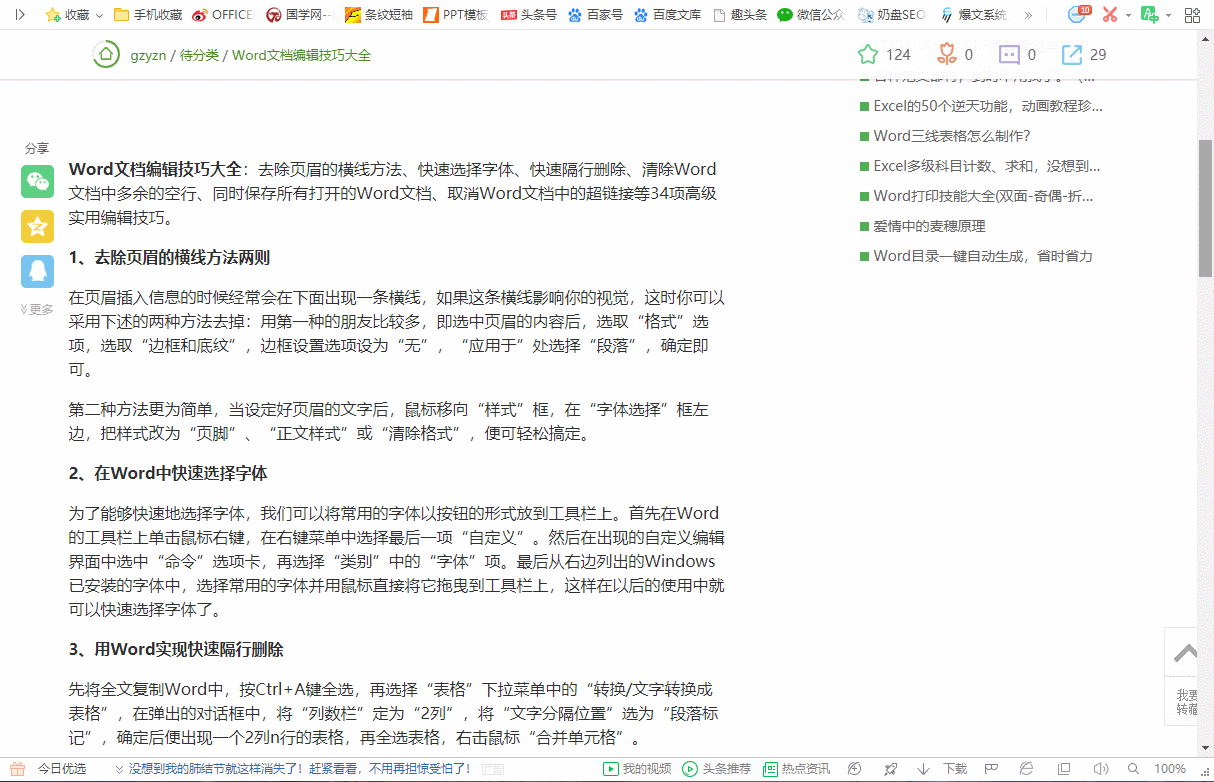
Task: Open article Word目录一键自动生成
Action: click(982, 255)
